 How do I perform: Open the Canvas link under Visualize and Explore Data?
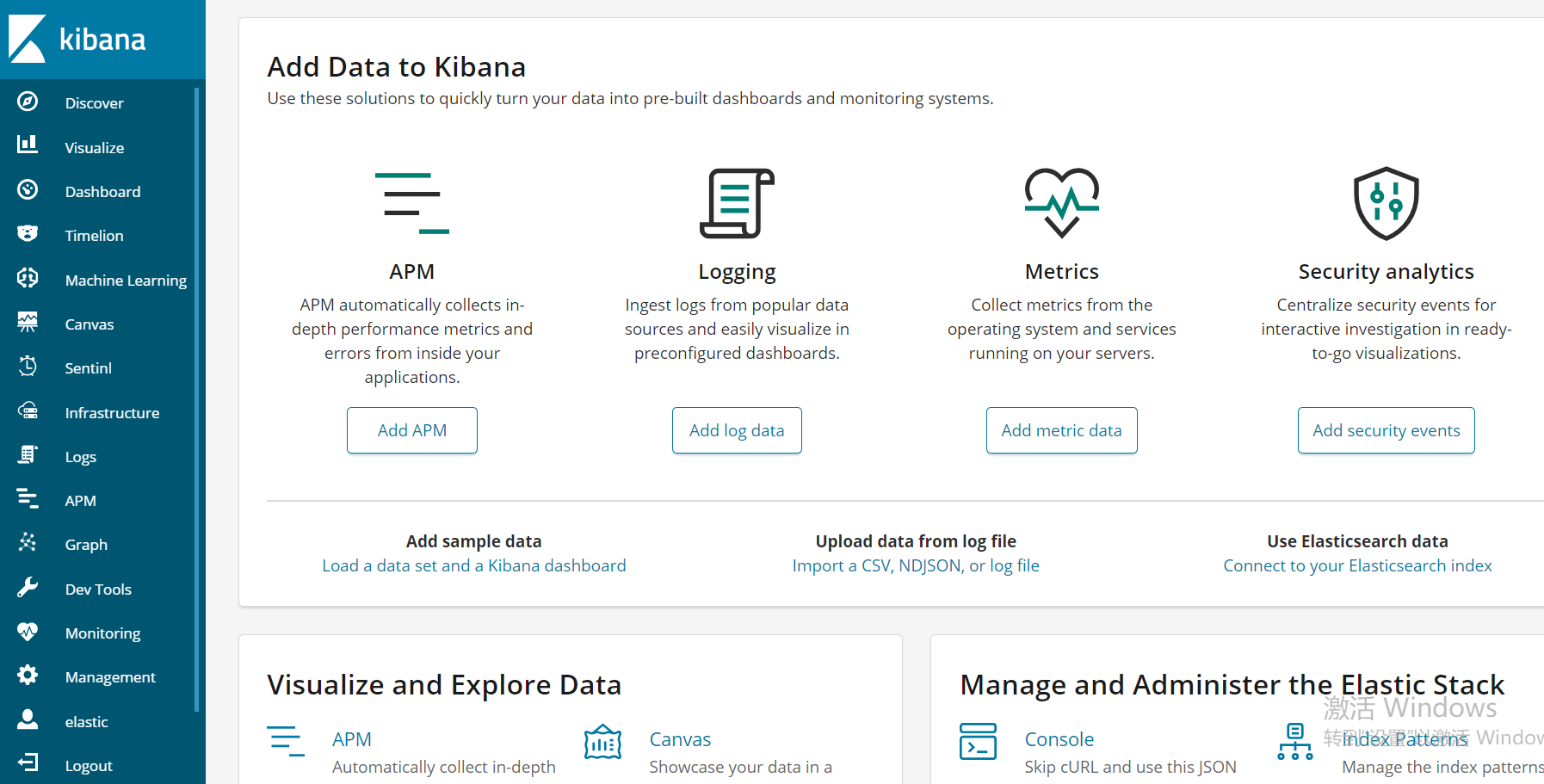click(680, 739)
